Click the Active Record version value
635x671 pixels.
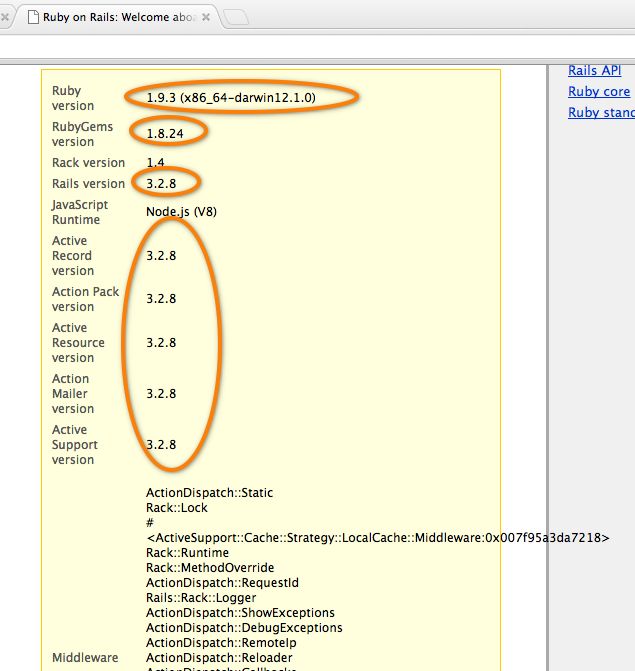(161, 255)
